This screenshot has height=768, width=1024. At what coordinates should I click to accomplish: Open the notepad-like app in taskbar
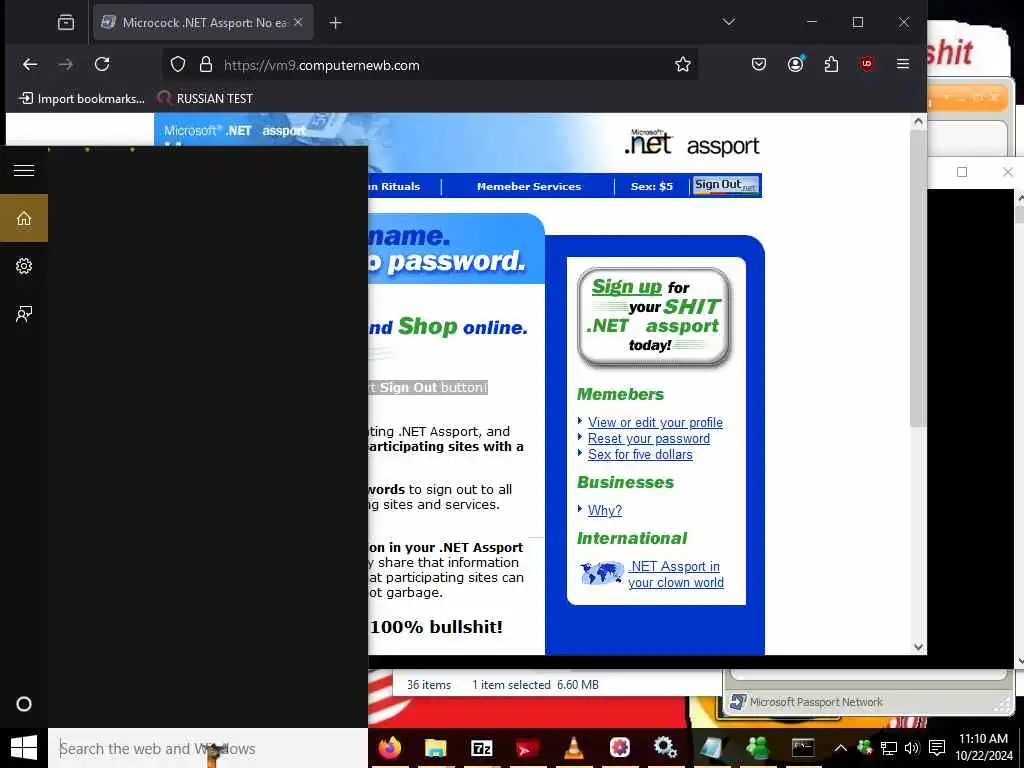tap(711, 748)
